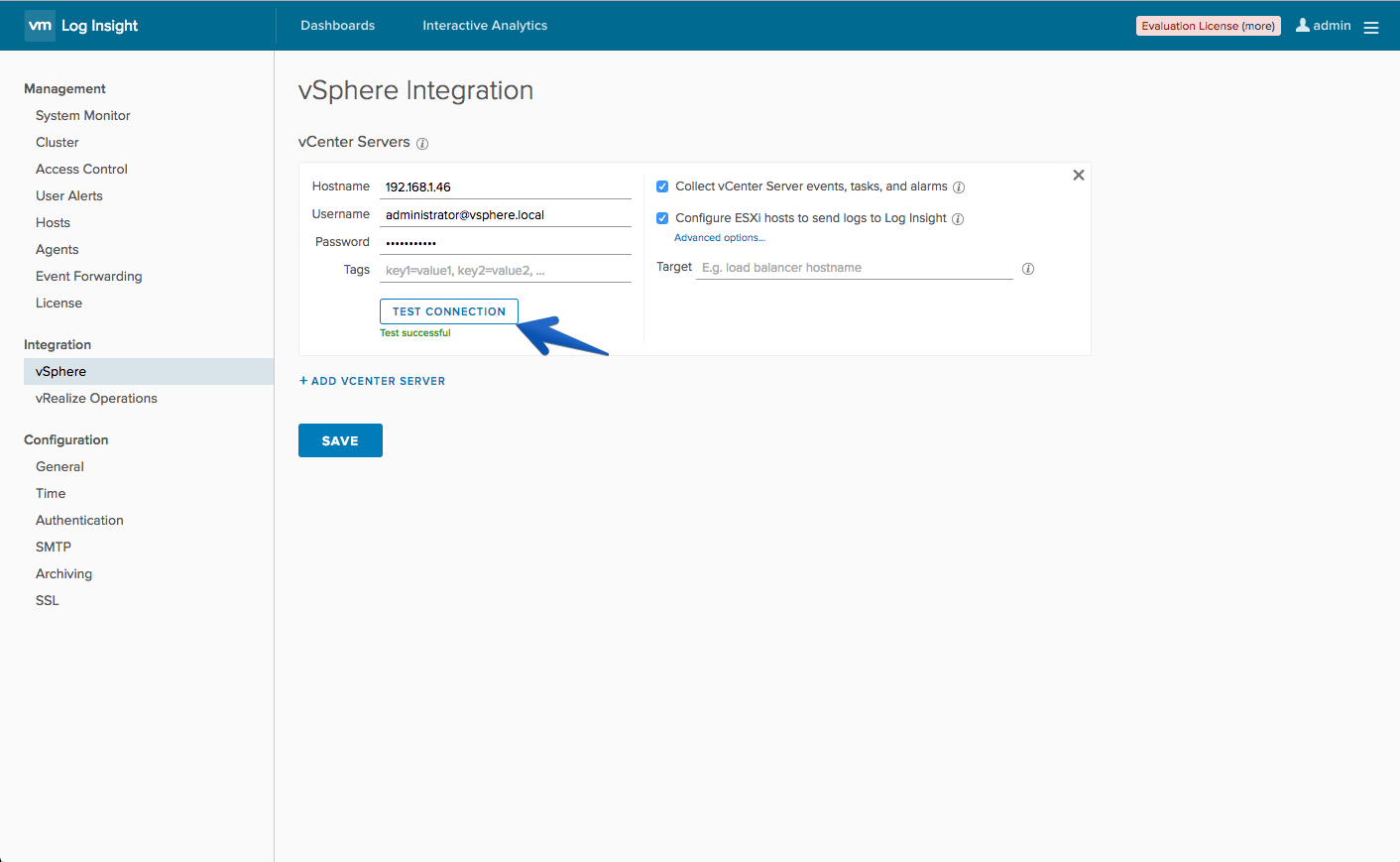Focus the Username input field
Viewport: 1400px width, 862px height.
coord(506,214)
